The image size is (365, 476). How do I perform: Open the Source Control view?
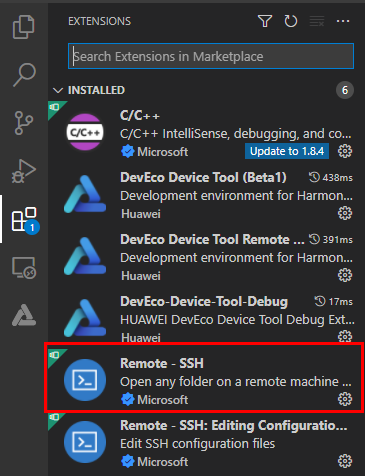click(x=24, y=123)
